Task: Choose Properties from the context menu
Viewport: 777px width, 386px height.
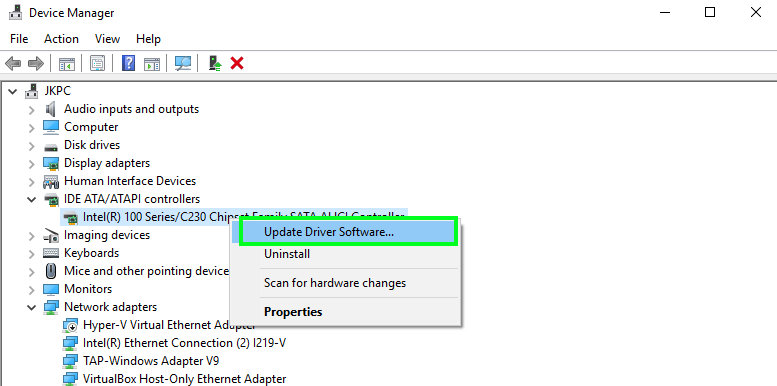Action: [346, 312]
